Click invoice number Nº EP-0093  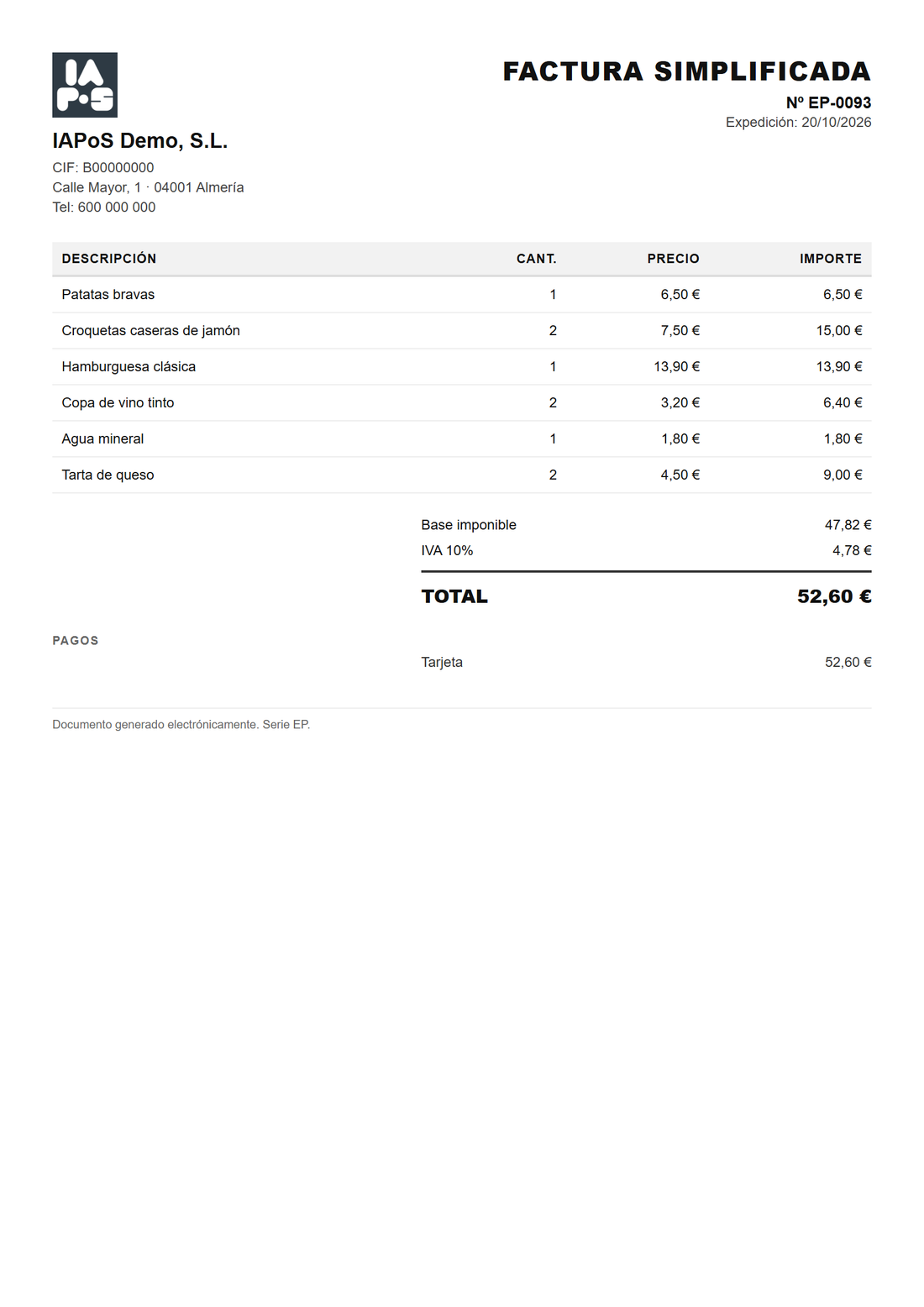click(828, 102)
